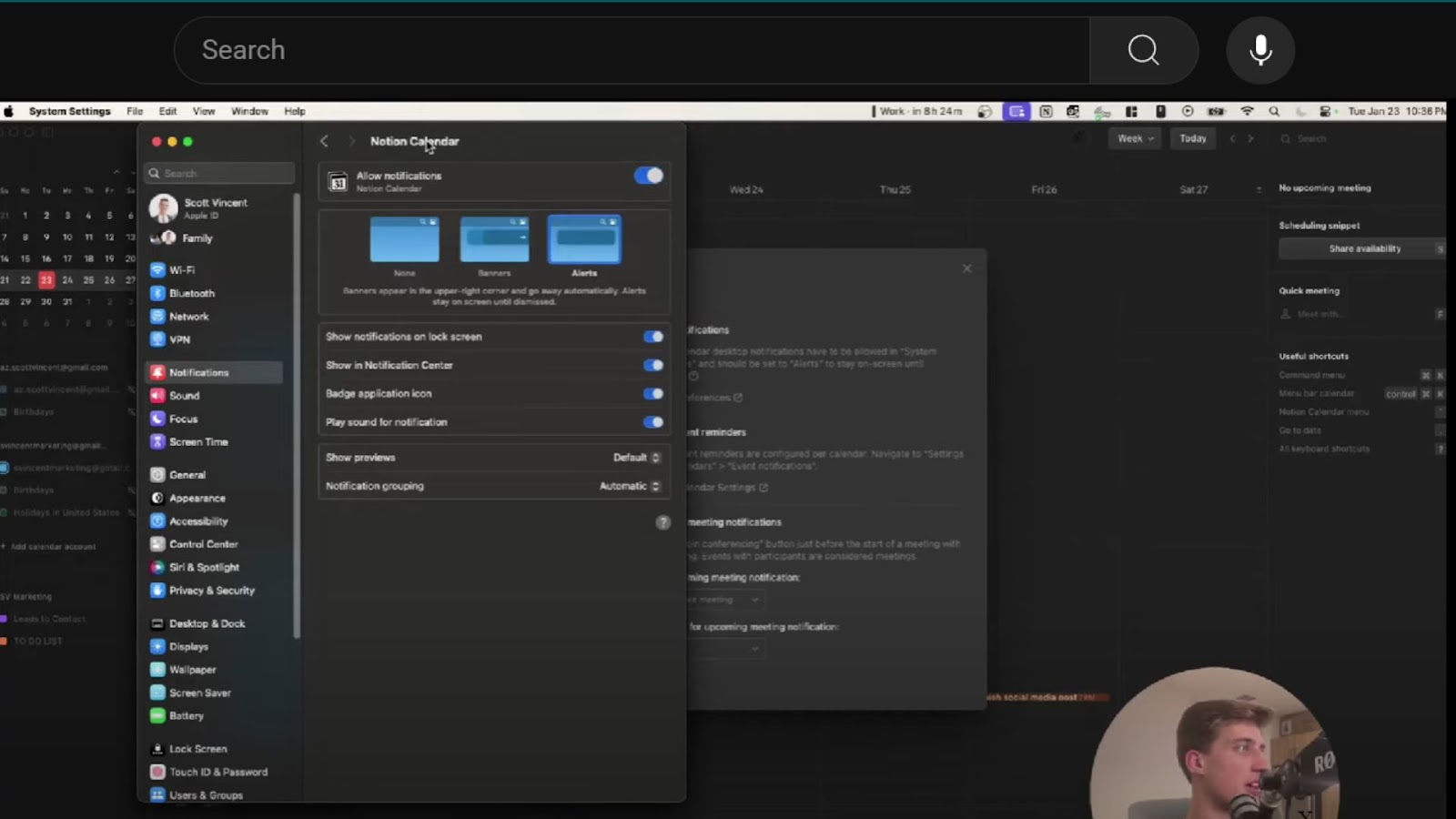This screenshot has height=819, width=1456.
Task: Open the Week view dropdown in calendar
Action: [x=1135, y=138]
